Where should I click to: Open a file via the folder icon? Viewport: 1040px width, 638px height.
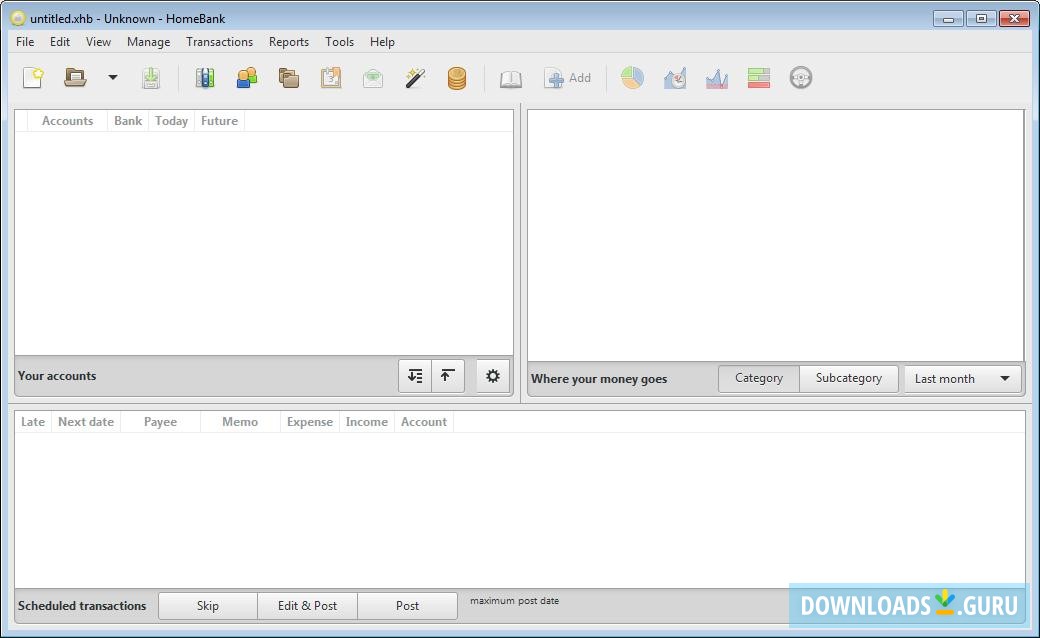[75, 78]
